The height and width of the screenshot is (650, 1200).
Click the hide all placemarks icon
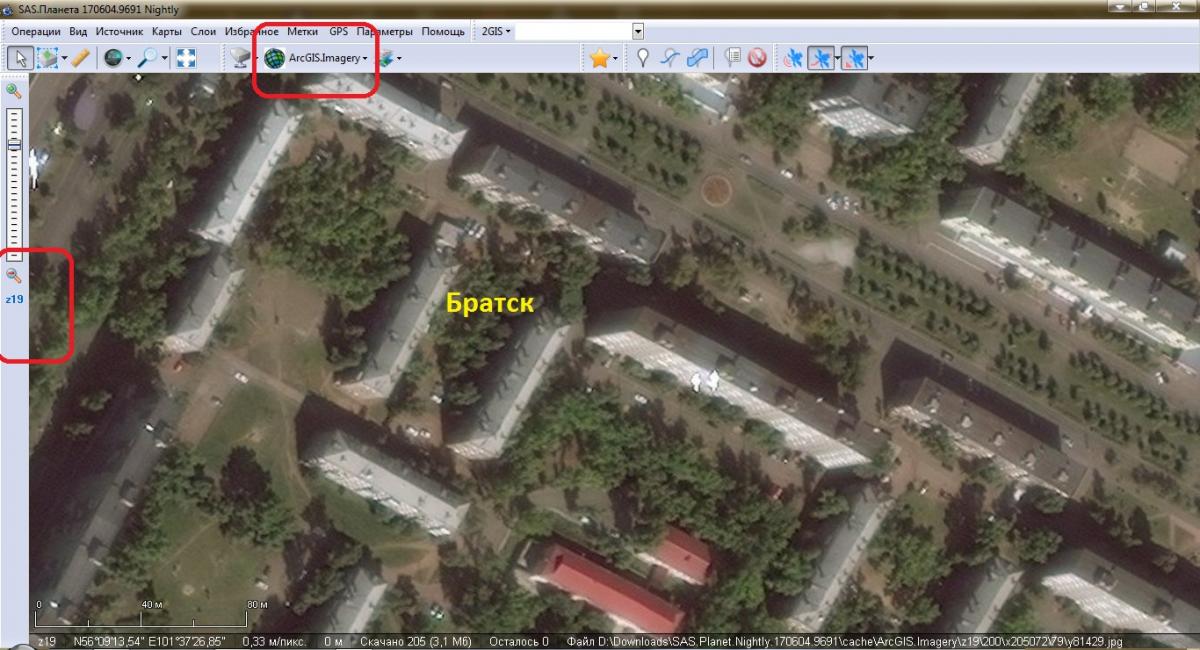point(757,58)
